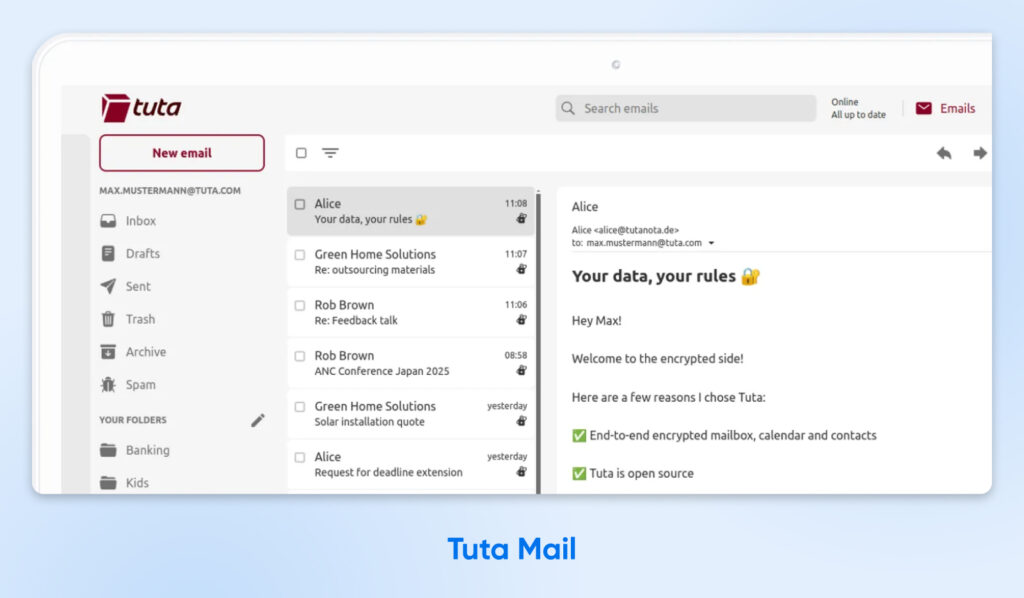1024x598 pixels.
Task: Reply using the back arrow icon
Action: (x=942, y=153)
